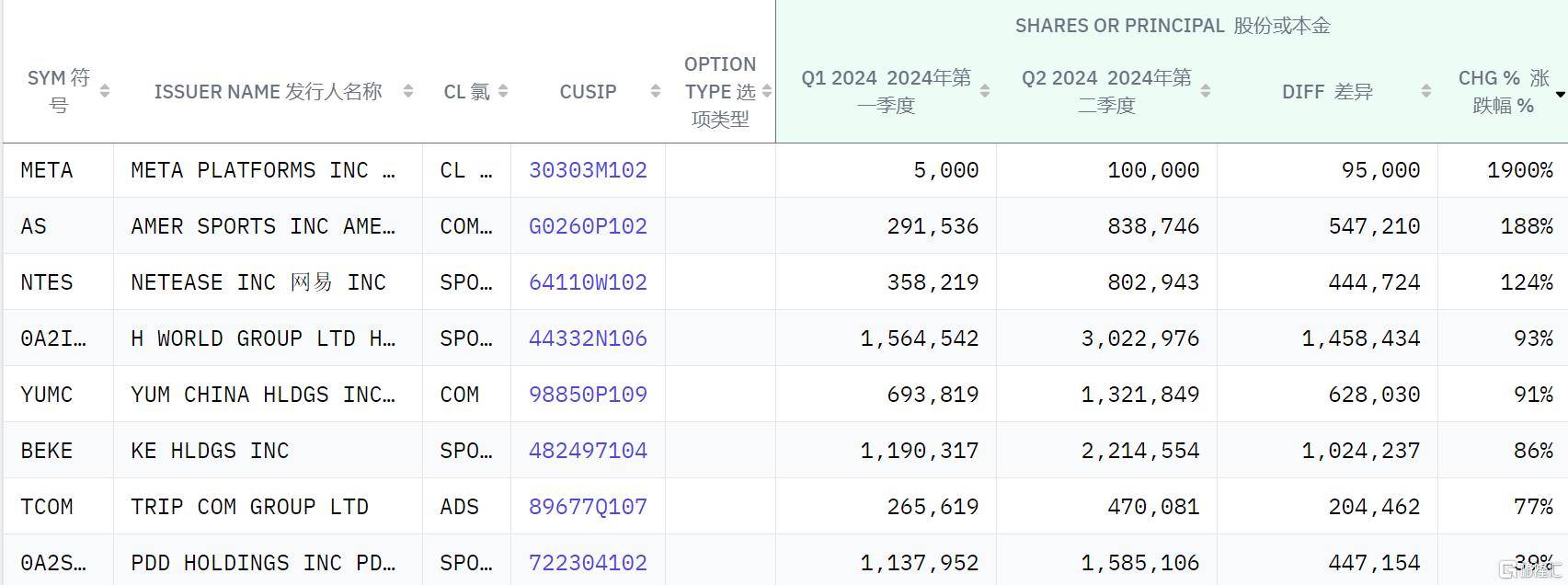Sort by Issuer Name sort arrows
Screen dimensions: 1568x585
408,91
